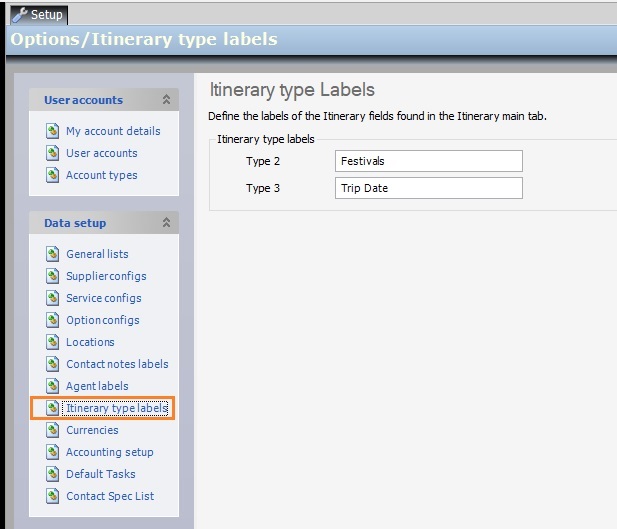
Task: Open Accounting setup page
Action: (110, 452)
